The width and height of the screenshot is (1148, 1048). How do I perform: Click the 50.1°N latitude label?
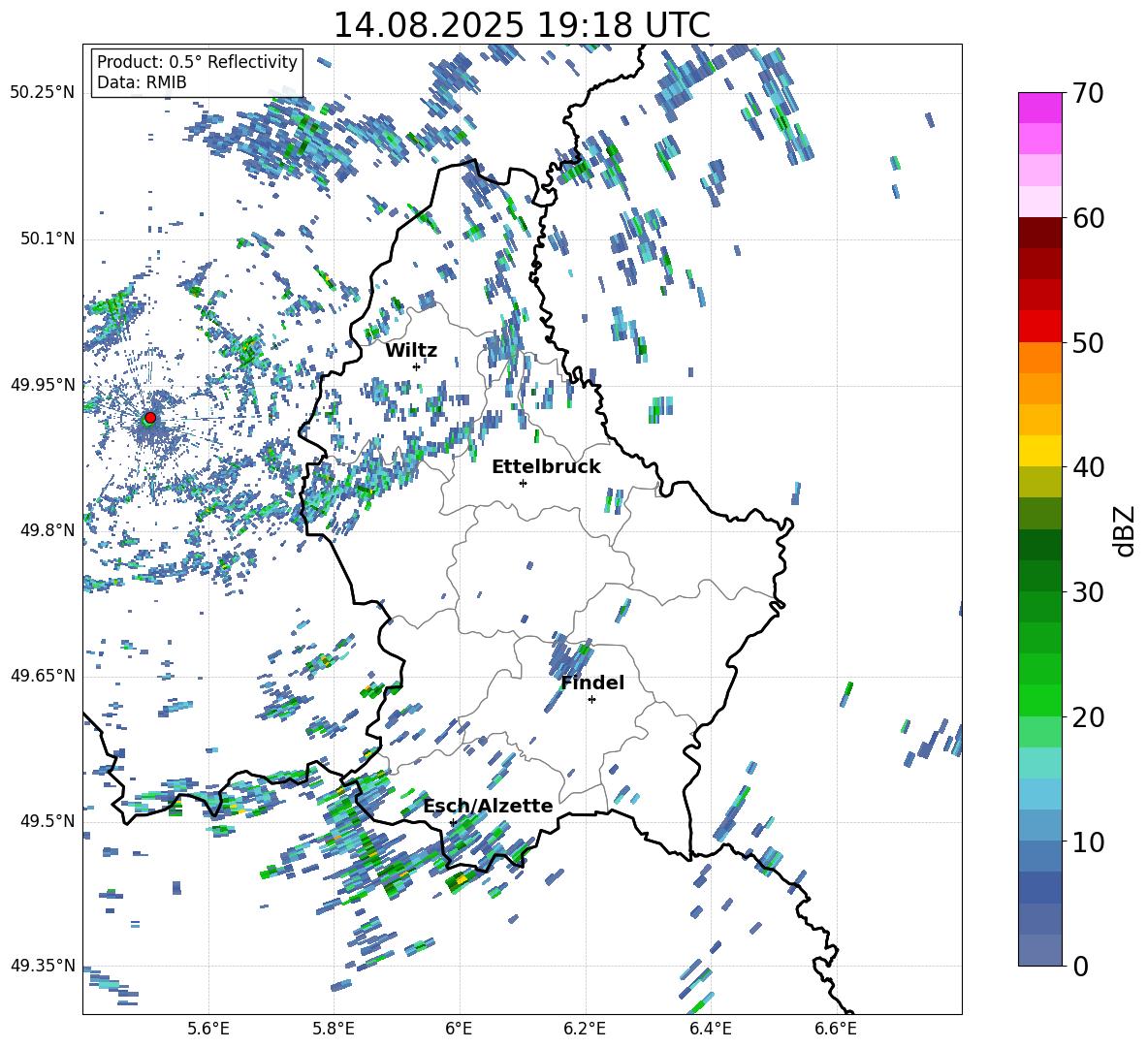coord(47,238)
